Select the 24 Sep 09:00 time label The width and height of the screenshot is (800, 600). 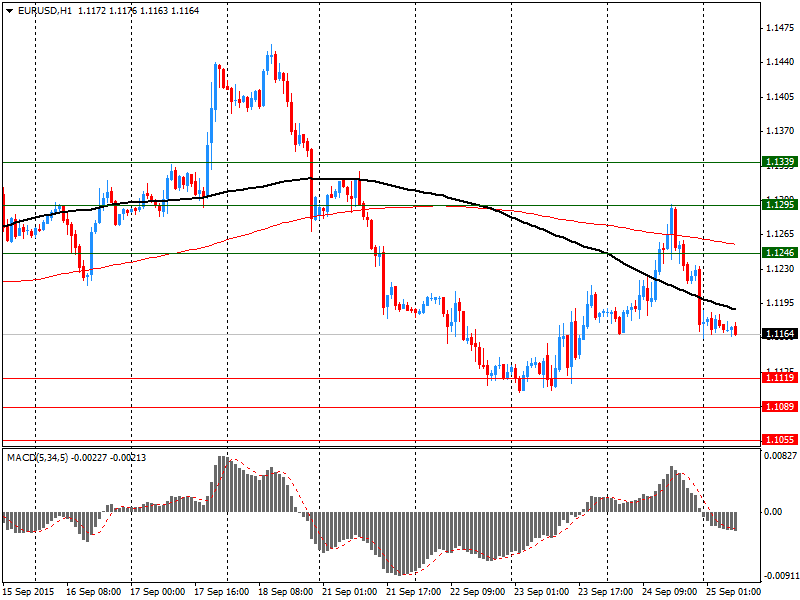click(669, 592)
